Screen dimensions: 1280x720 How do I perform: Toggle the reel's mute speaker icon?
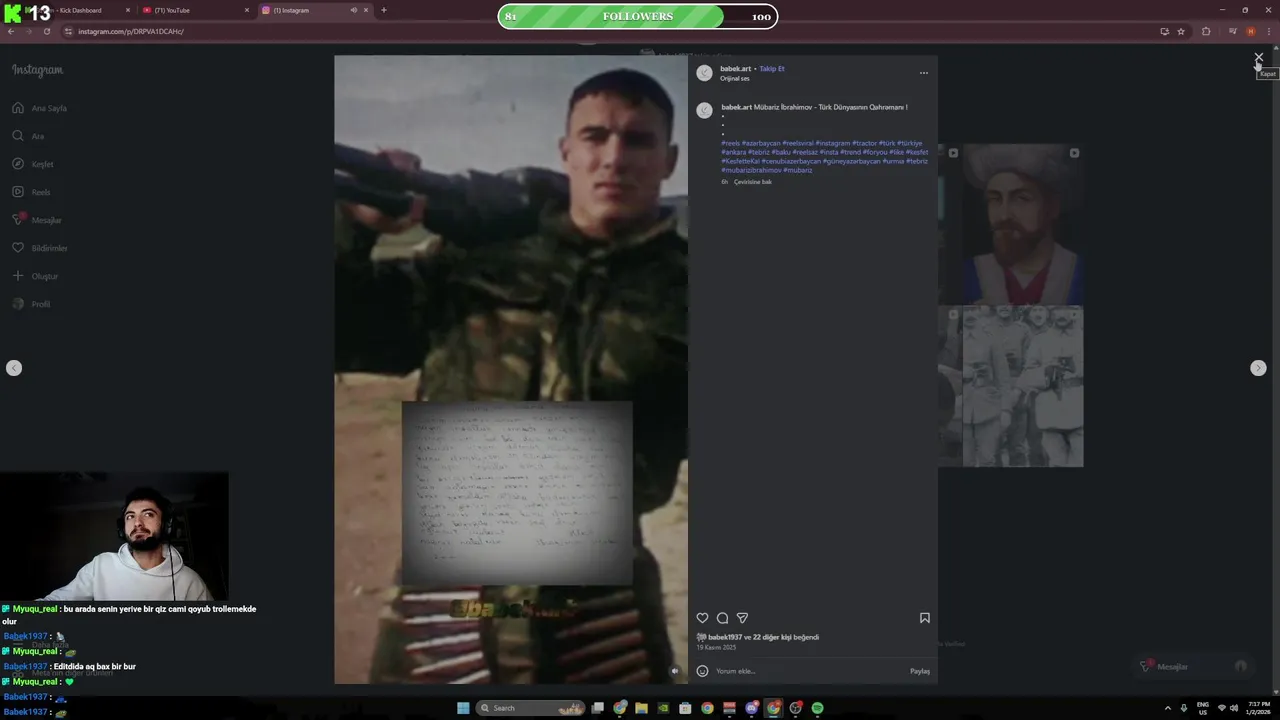(675, 671)
